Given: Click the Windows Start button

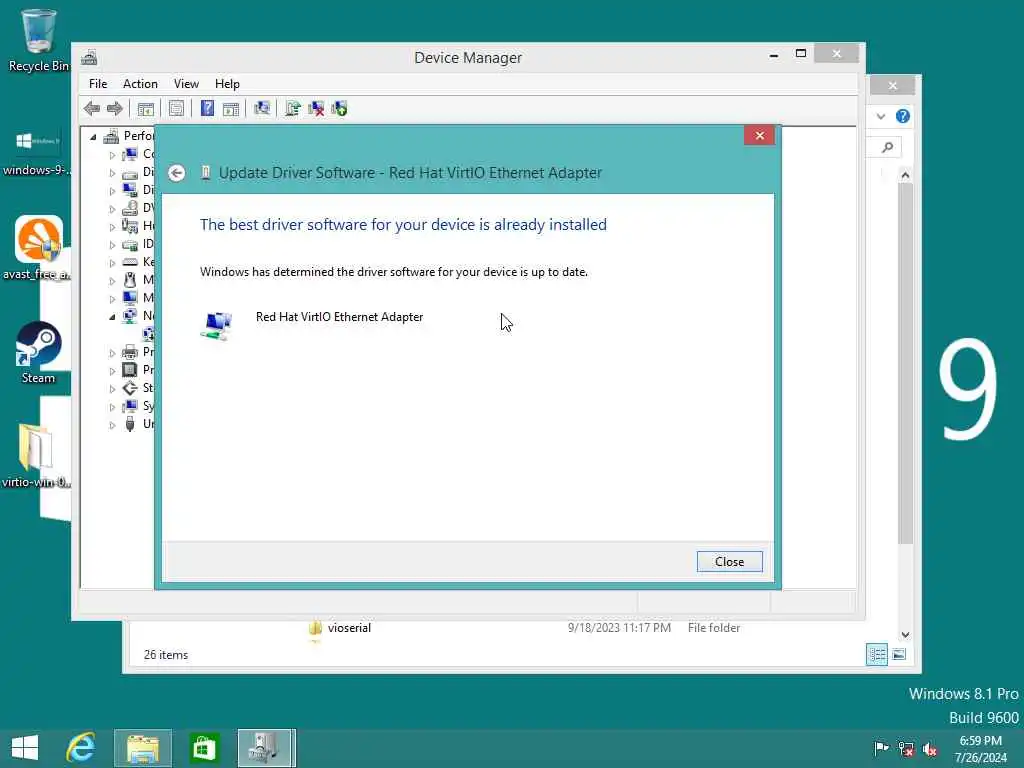Looking at the screenshot, I should tap(25, 748).
